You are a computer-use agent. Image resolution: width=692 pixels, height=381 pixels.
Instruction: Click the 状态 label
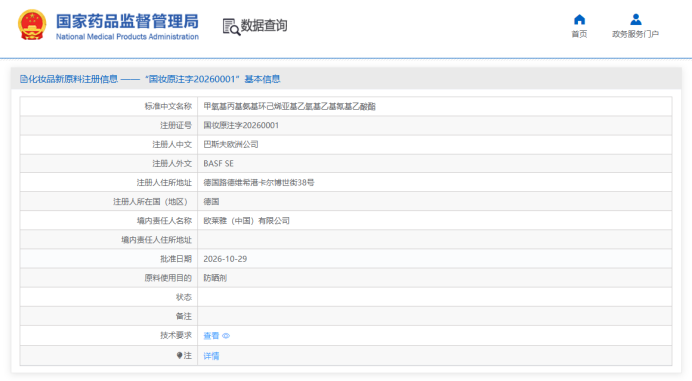tap(184, 297)
